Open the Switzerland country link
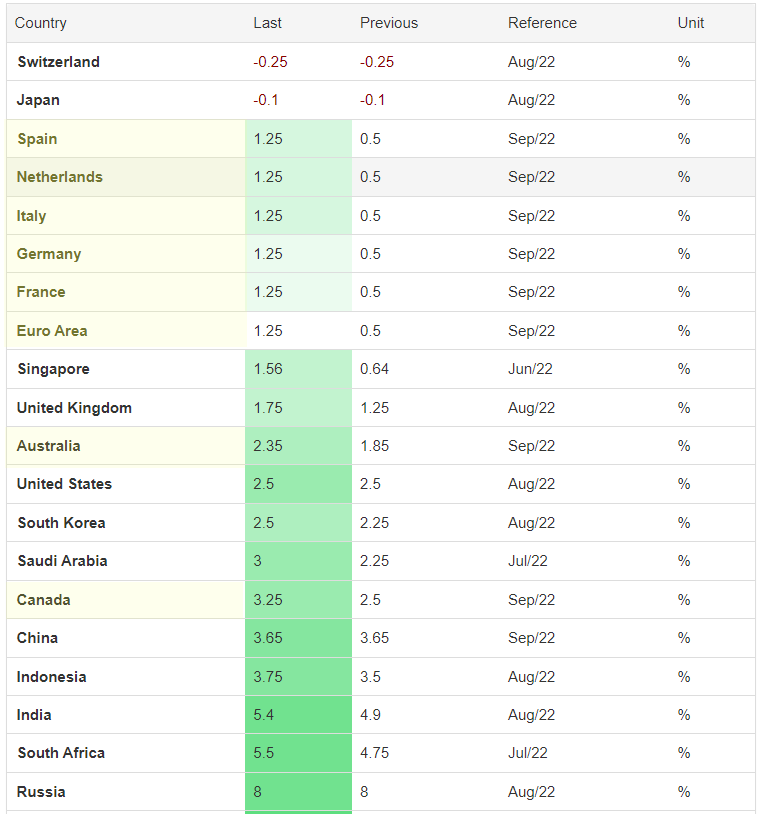The width and height of the screenshot is (758, 814). (x=58, y=62)
